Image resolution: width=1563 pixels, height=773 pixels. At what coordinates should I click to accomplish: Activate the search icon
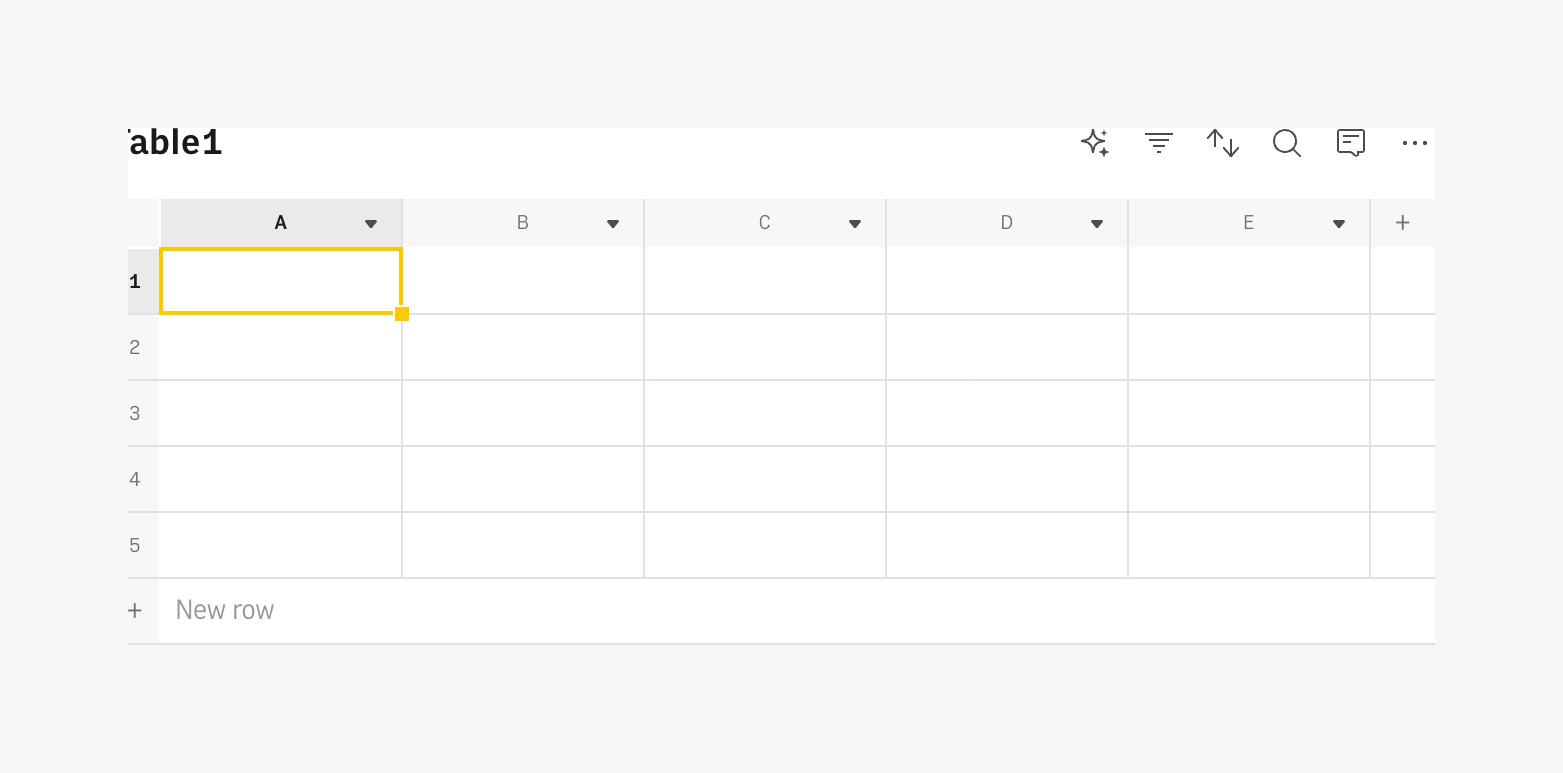1287,143
